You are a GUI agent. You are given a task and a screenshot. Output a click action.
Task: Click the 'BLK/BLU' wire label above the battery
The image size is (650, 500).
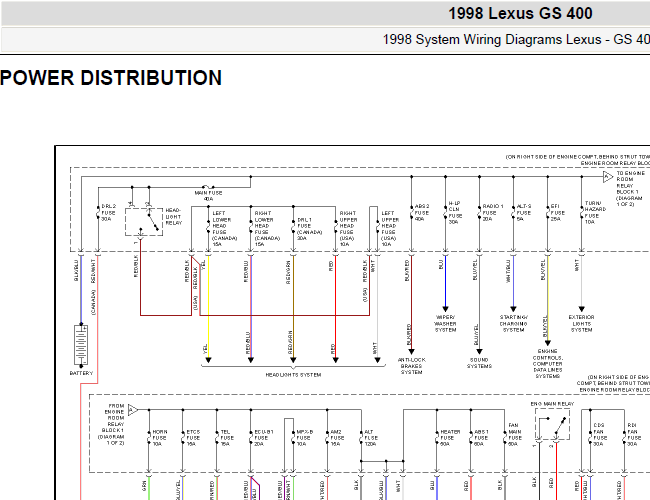(x=76, y=271)
